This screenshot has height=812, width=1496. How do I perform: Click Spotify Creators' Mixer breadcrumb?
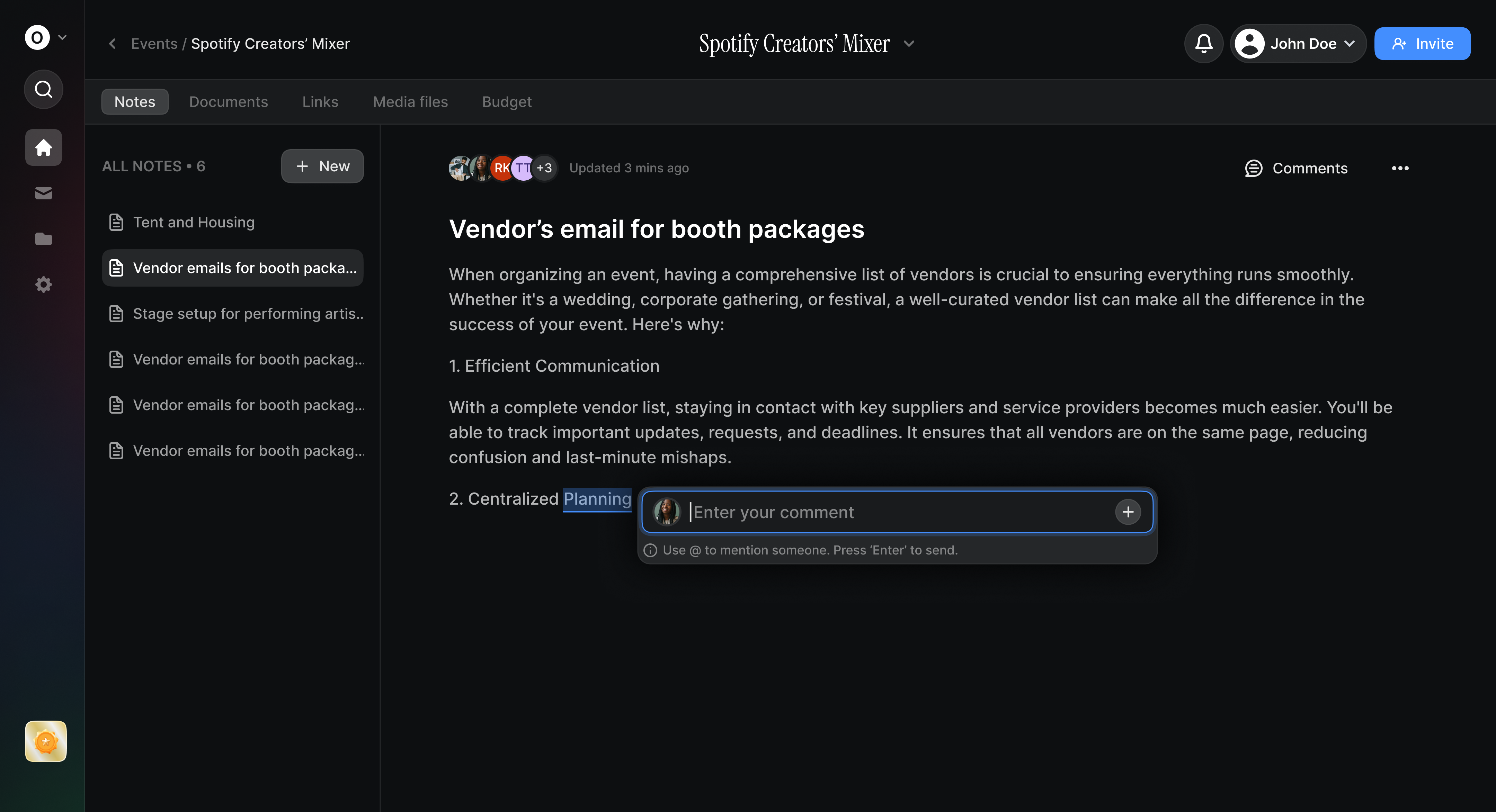click(270, 44)
